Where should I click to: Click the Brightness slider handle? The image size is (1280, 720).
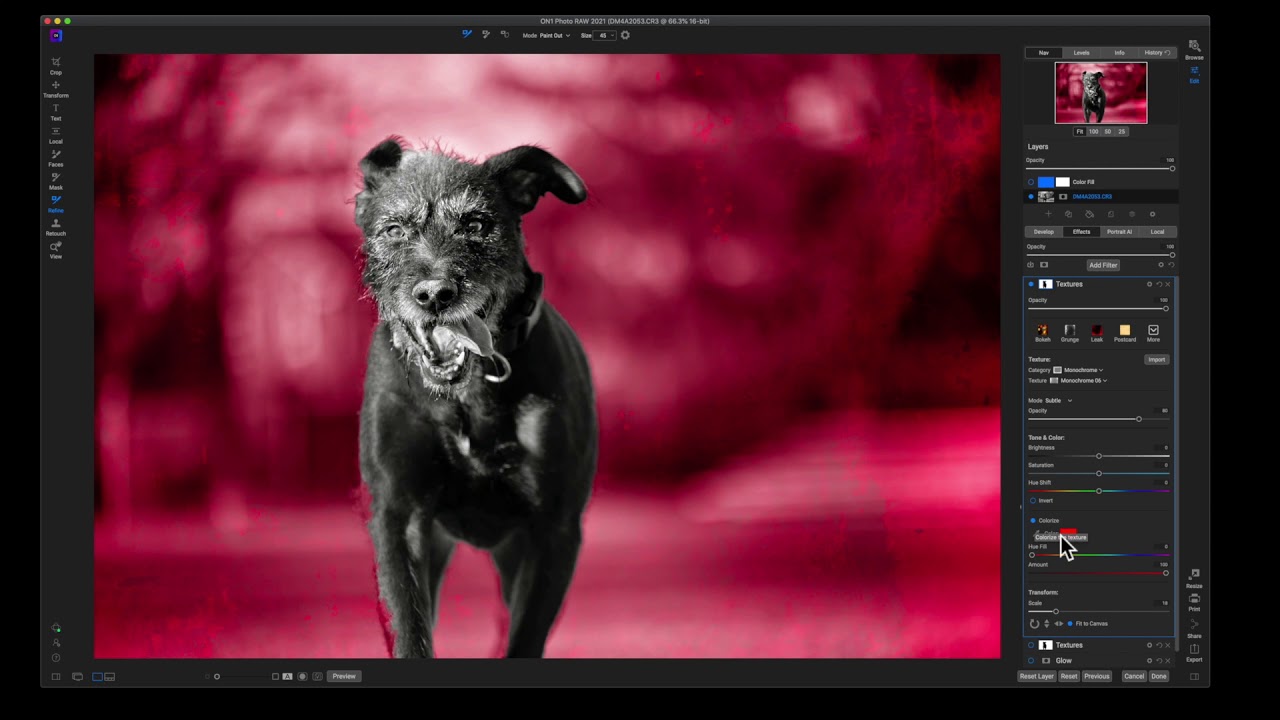(1099, 456)
